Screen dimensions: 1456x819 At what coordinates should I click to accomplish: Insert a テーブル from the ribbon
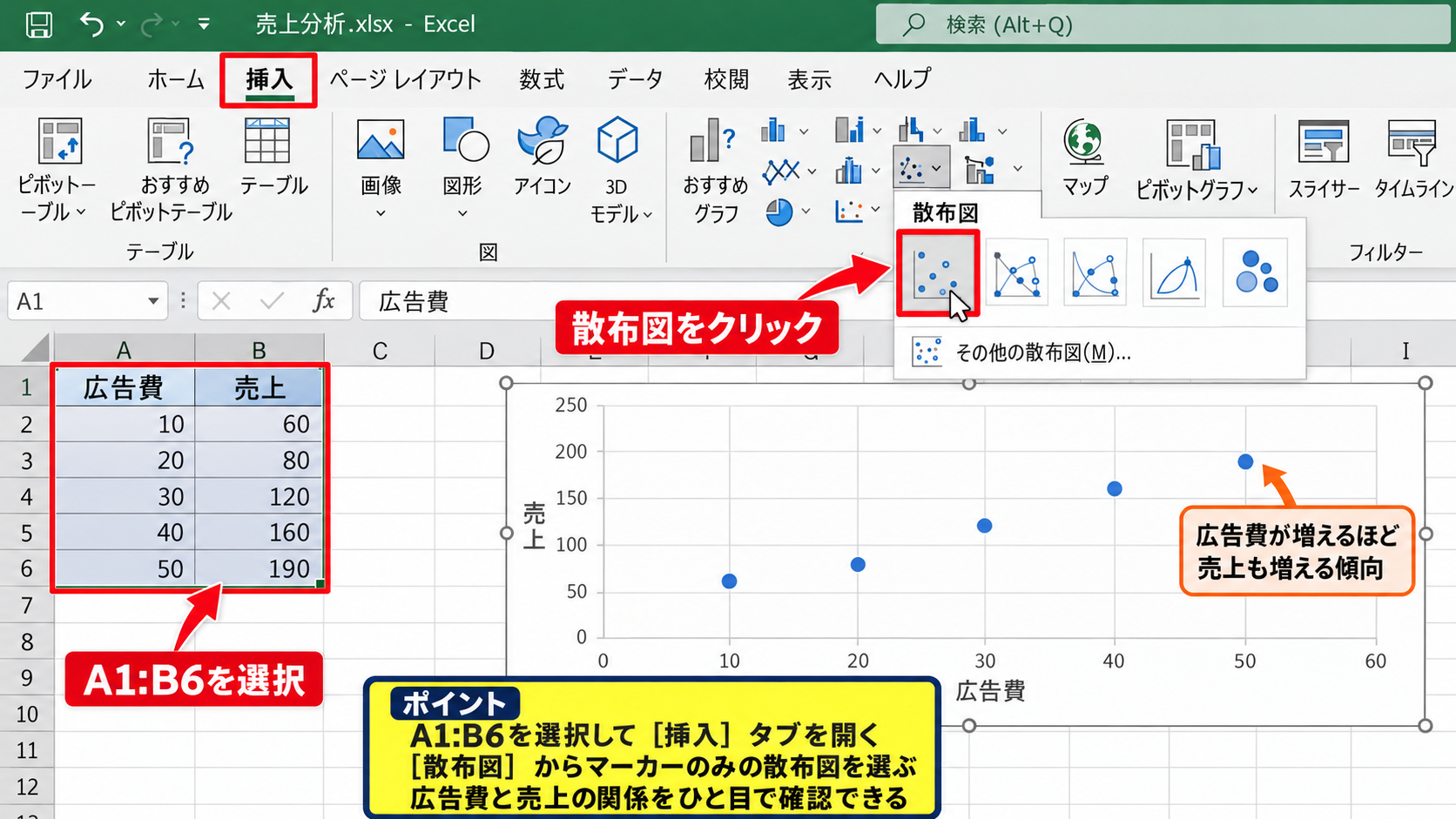pyautogui.click(x=267, y=141)
